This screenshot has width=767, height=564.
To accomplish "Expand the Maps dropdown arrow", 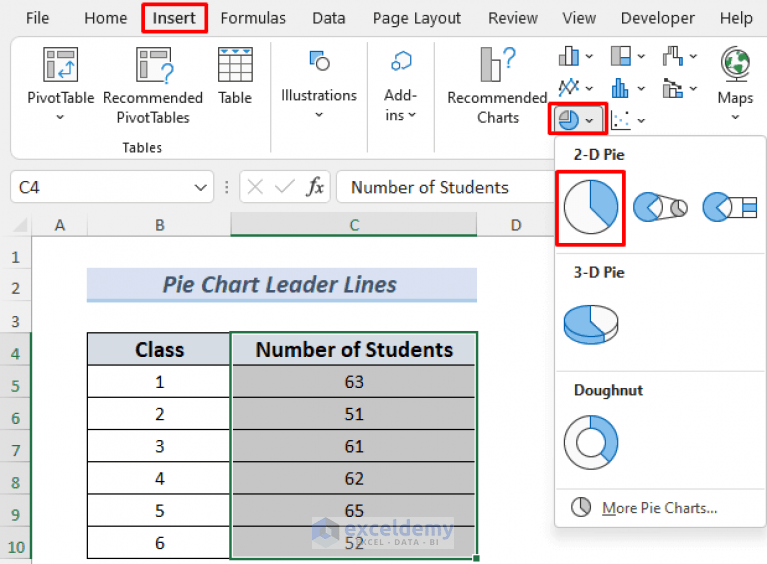I will tap(735, 117).
